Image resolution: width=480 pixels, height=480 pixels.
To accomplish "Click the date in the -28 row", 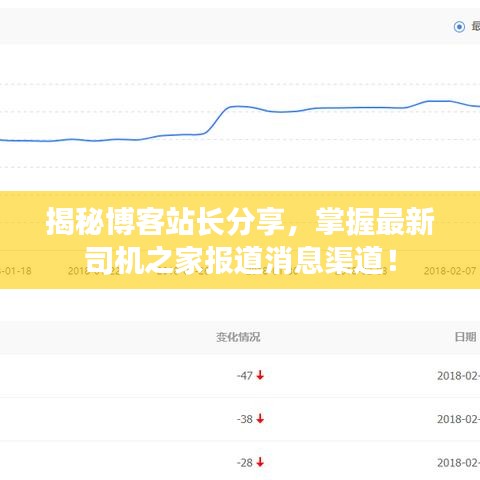I will tap(459, 463).
